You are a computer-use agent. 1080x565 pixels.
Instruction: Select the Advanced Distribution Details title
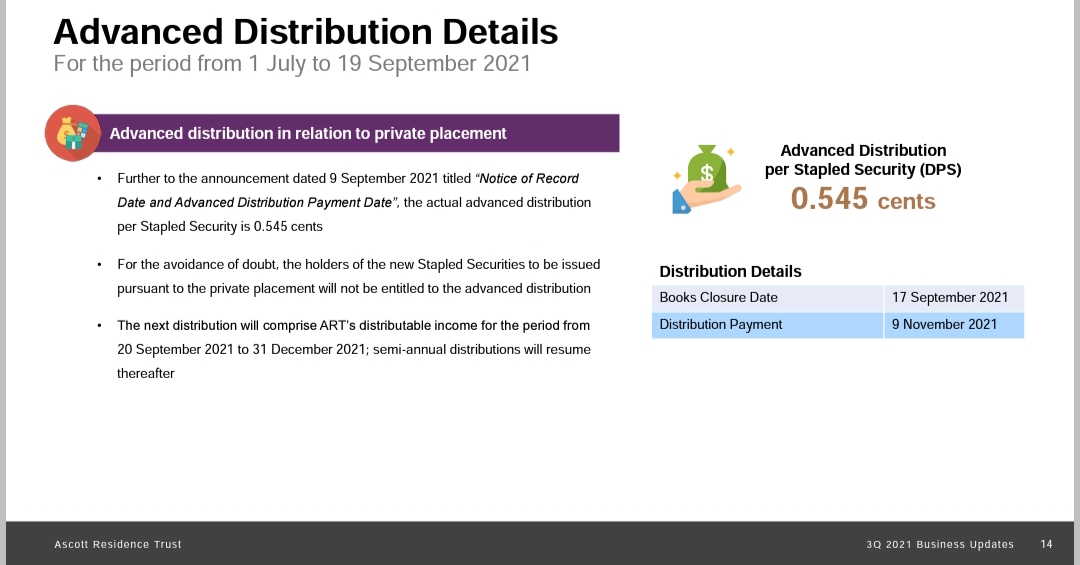pyautogui.click(x=306, y=32)
